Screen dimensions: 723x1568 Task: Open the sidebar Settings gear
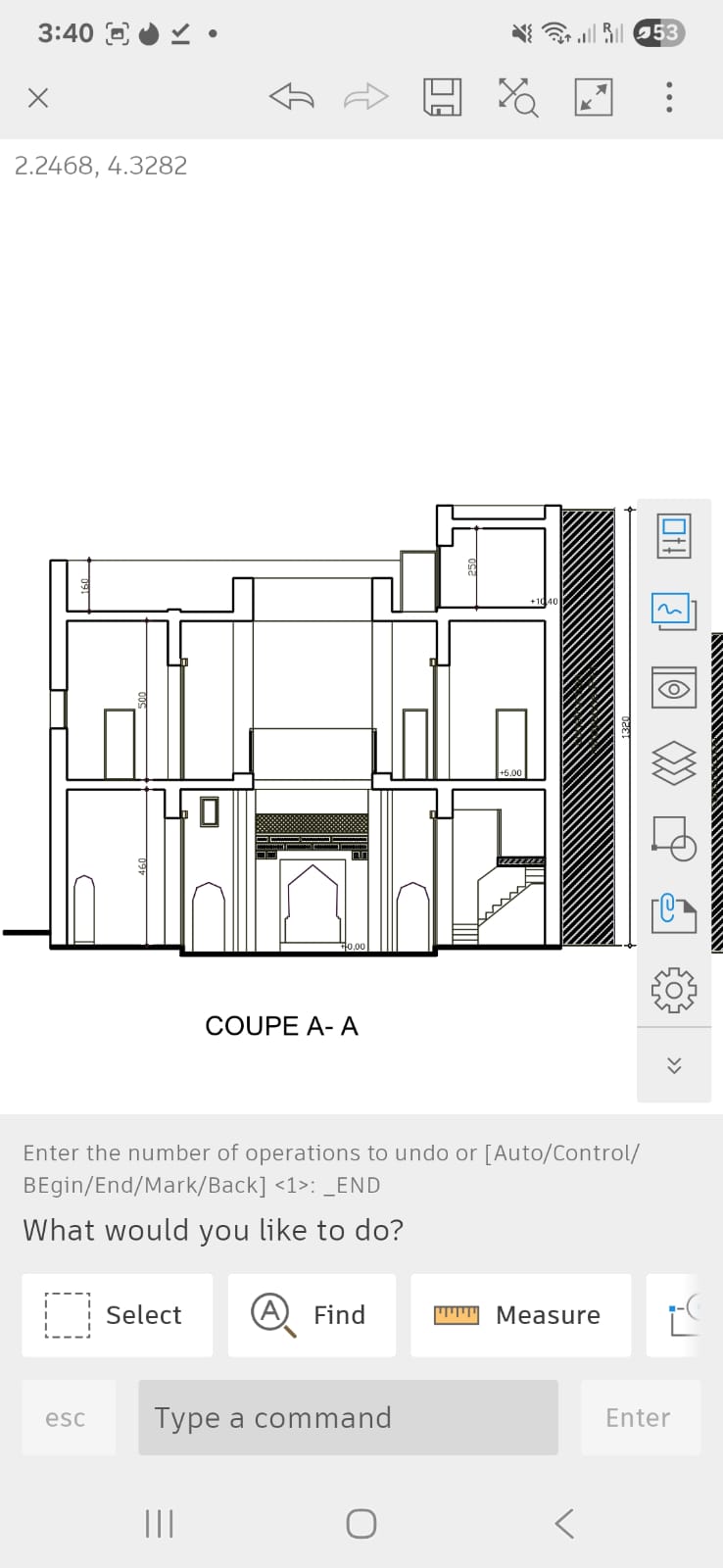(x=674, y=990)
